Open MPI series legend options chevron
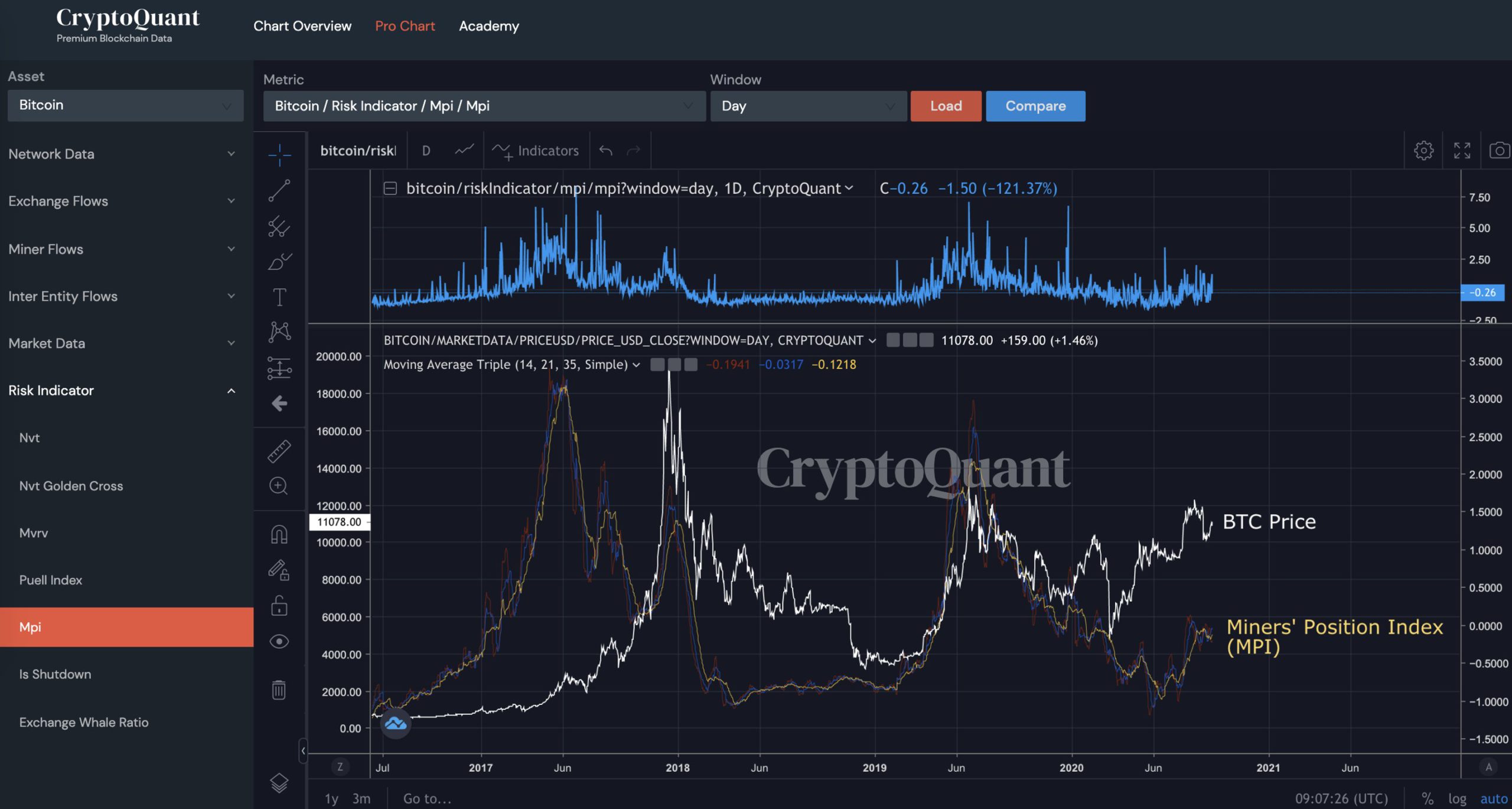1512x809 pixels. click(x=849, y=189)
